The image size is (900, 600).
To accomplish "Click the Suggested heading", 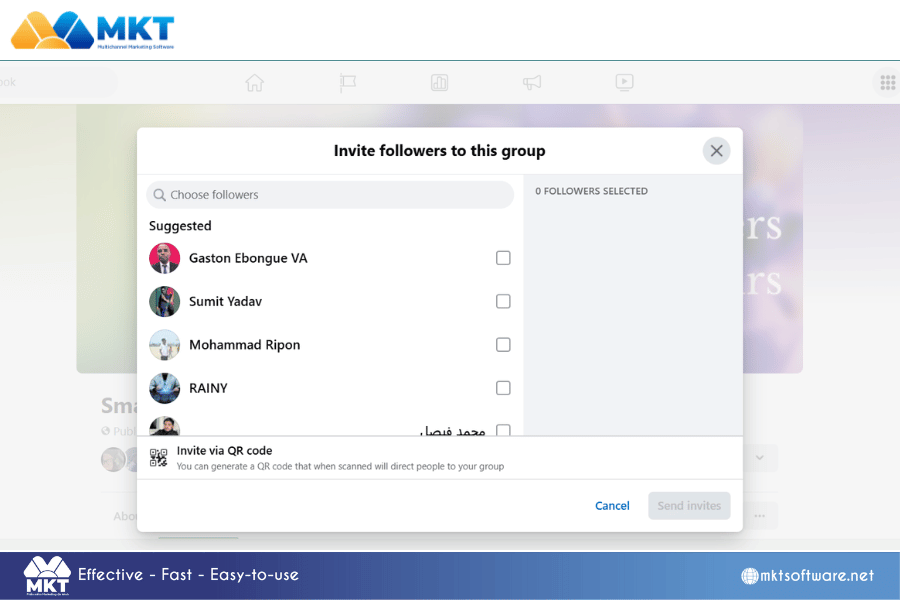I will point(180,226).
